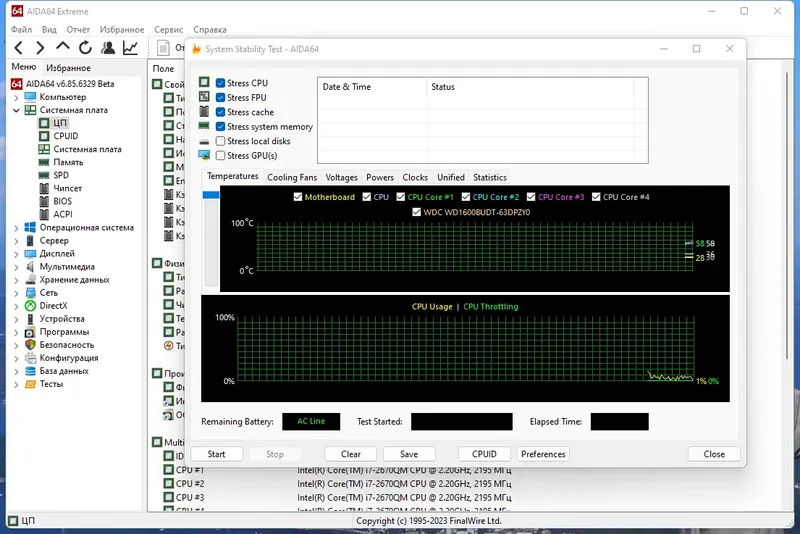Select the CPU #2 row in main window
This screenshot has width=800, height=534.
tap(337, 484)
